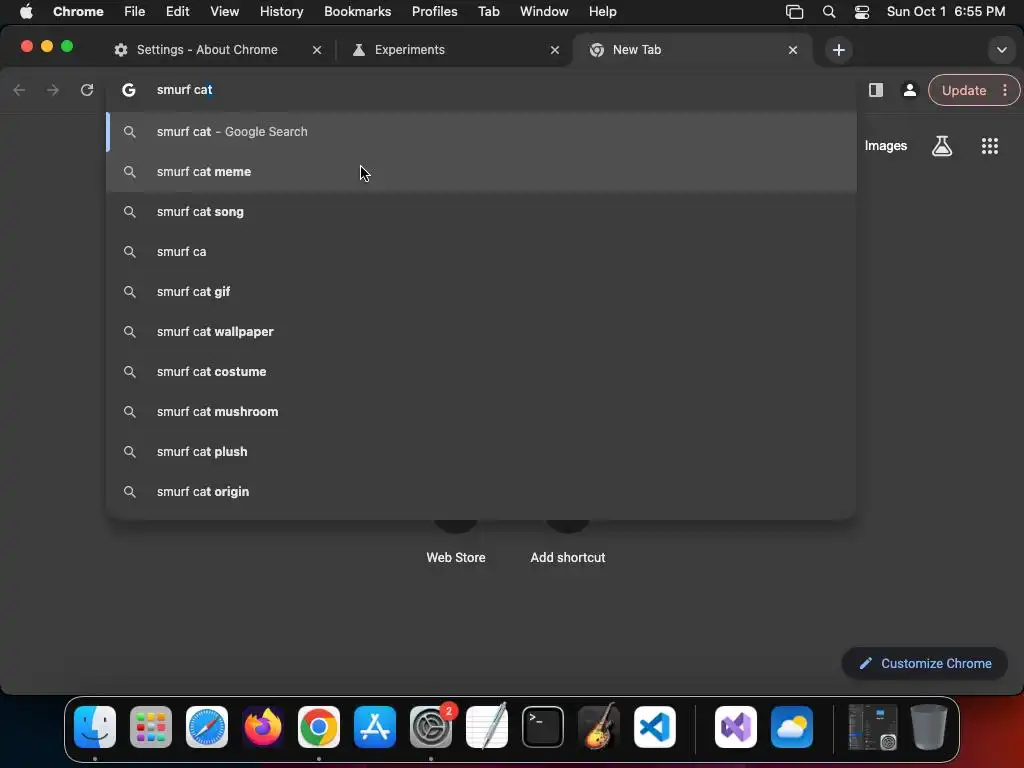Image resolution: width=1024 pixels, height=768 pixels.
Task: Open App Store from the dock
Action: coord(375,727)
